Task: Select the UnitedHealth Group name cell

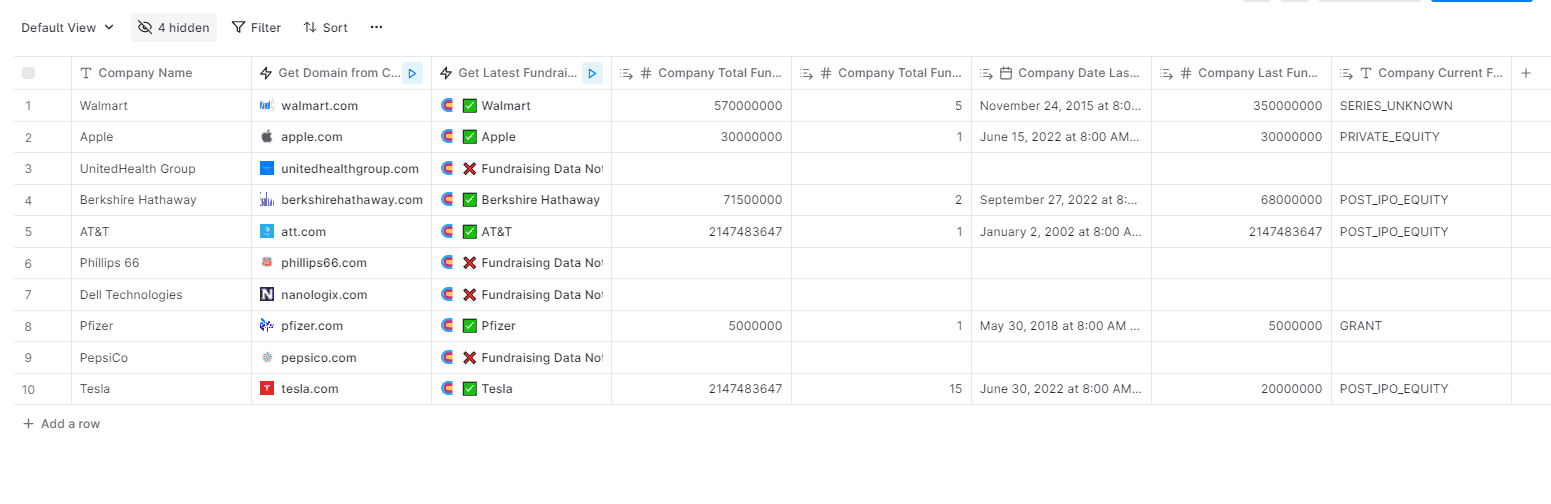Action: [x=161, y=168]
